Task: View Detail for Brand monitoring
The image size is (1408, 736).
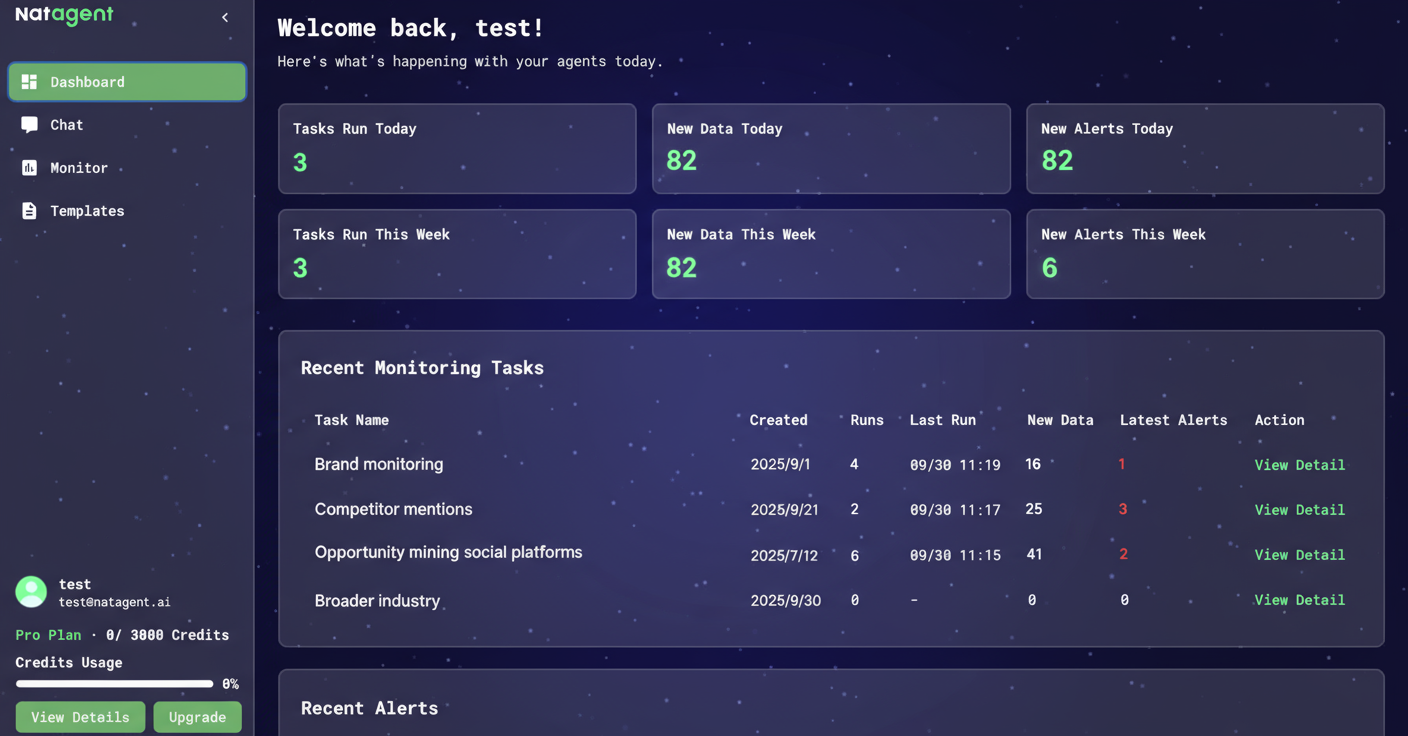Action: click(1299, 464)
